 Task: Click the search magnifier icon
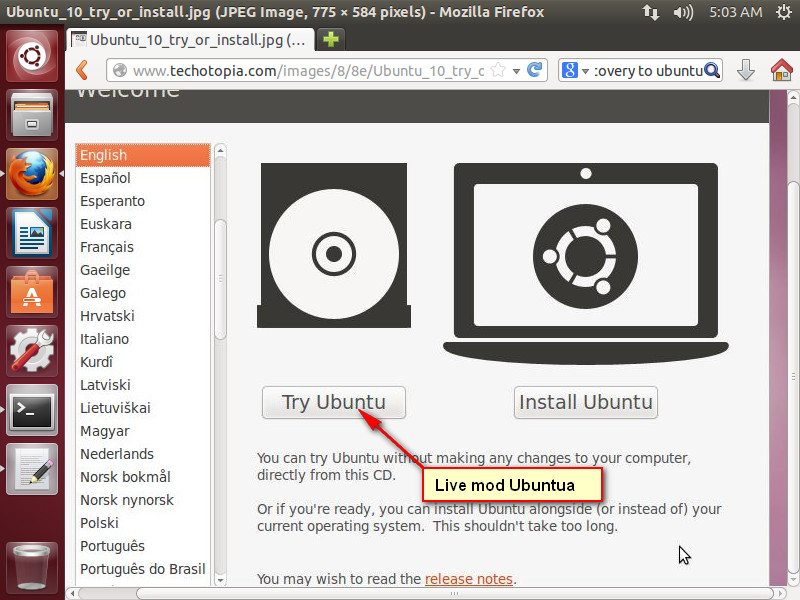(x=711, y=70)
